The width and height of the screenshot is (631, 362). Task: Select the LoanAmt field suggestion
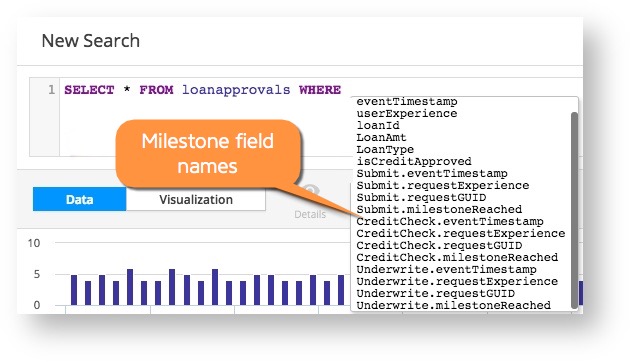click(381, 138)
